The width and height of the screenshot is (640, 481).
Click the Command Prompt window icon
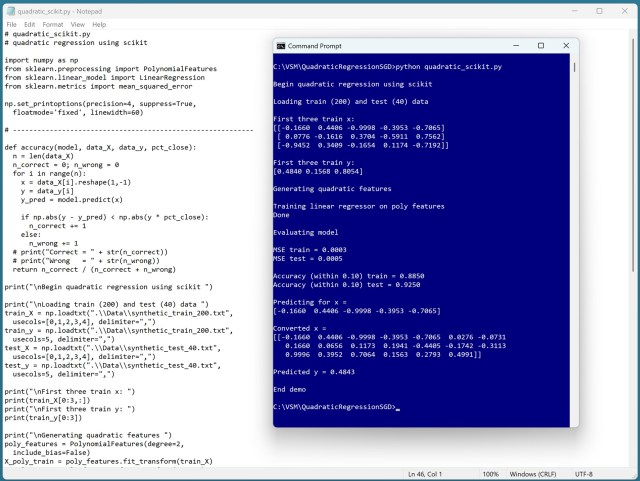281,46
